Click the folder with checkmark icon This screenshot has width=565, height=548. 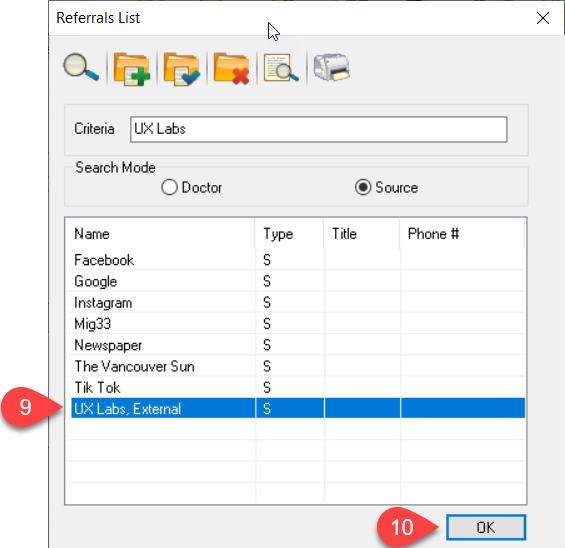182,68
